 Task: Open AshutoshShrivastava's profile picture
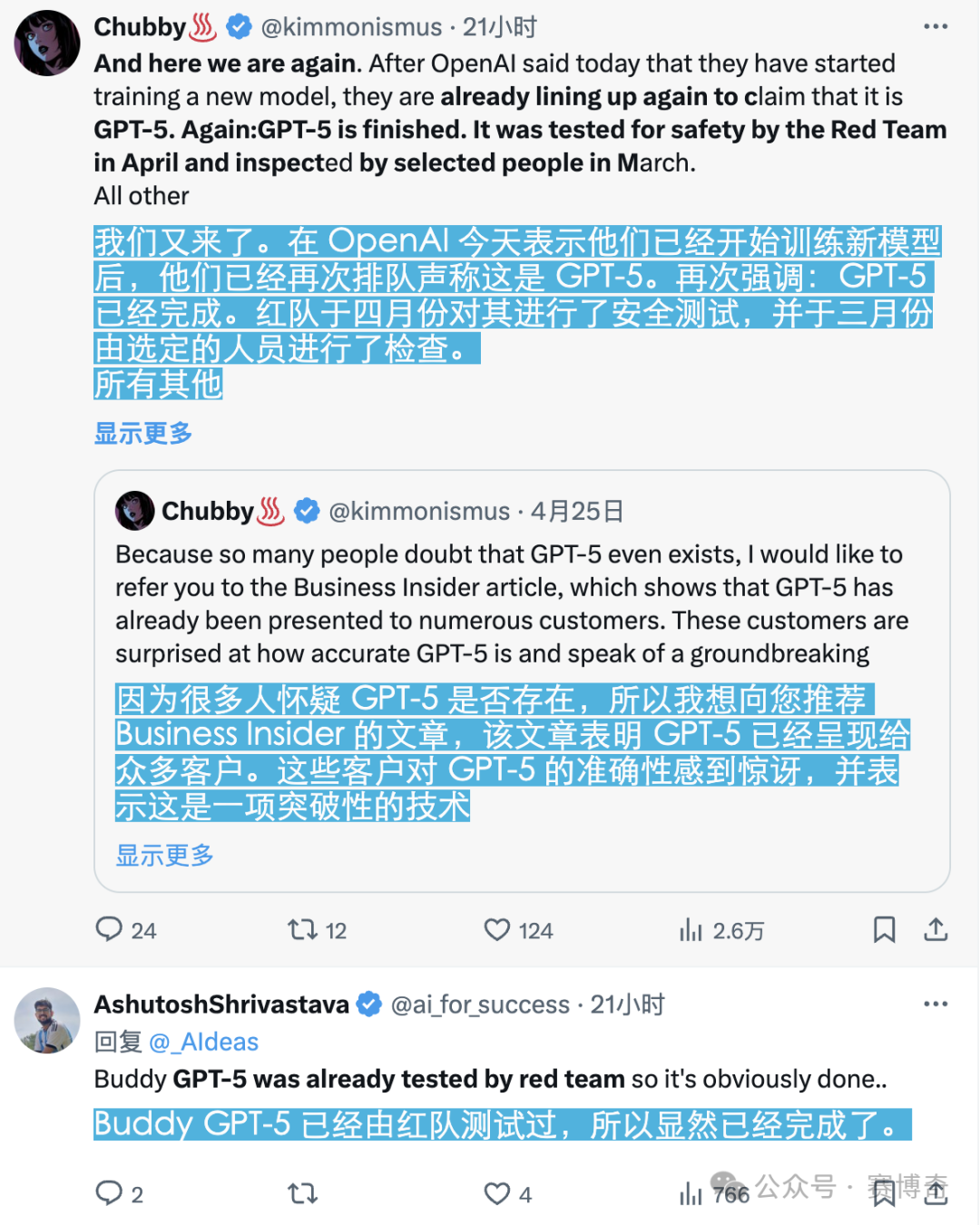point(47,1020)
